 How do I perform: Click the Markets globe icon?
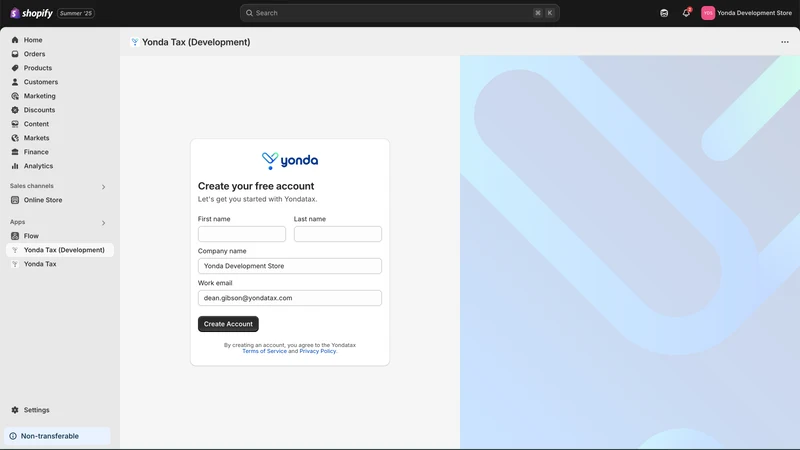tap(15, 138)
